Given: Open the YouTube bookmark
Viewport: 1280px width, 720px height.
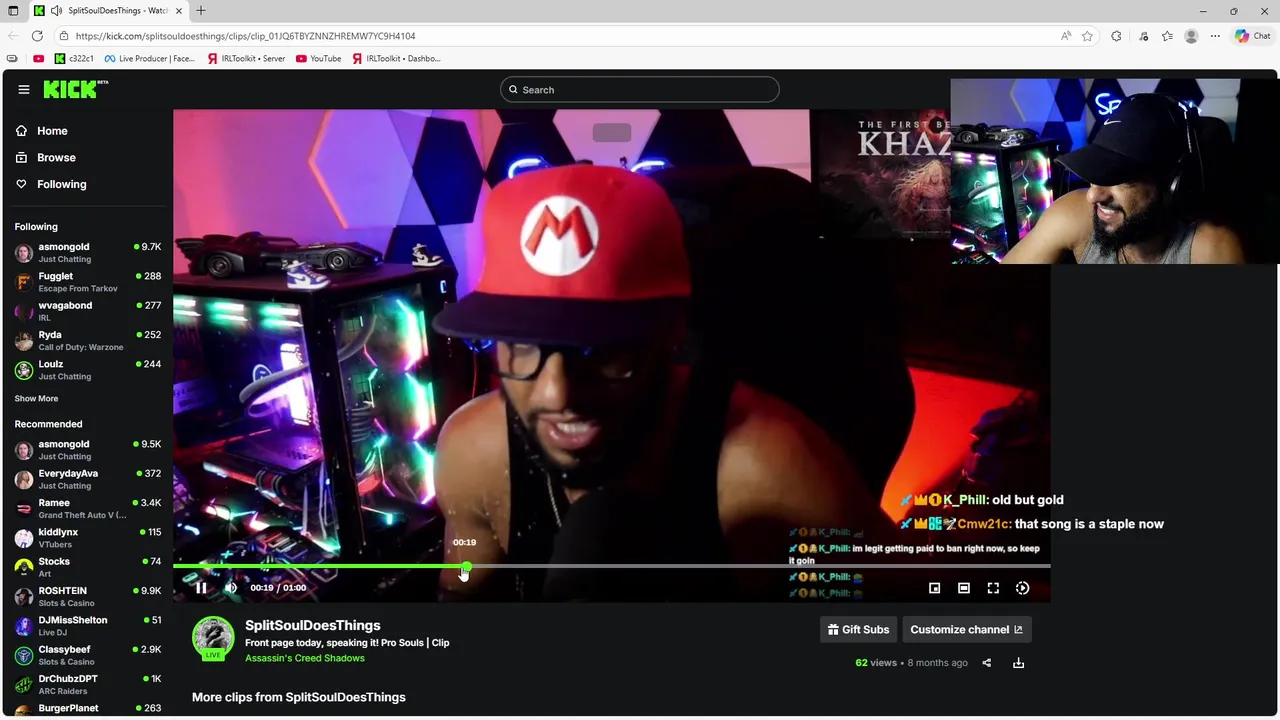Looking at the screenshot, I should (x=319, y=58).
